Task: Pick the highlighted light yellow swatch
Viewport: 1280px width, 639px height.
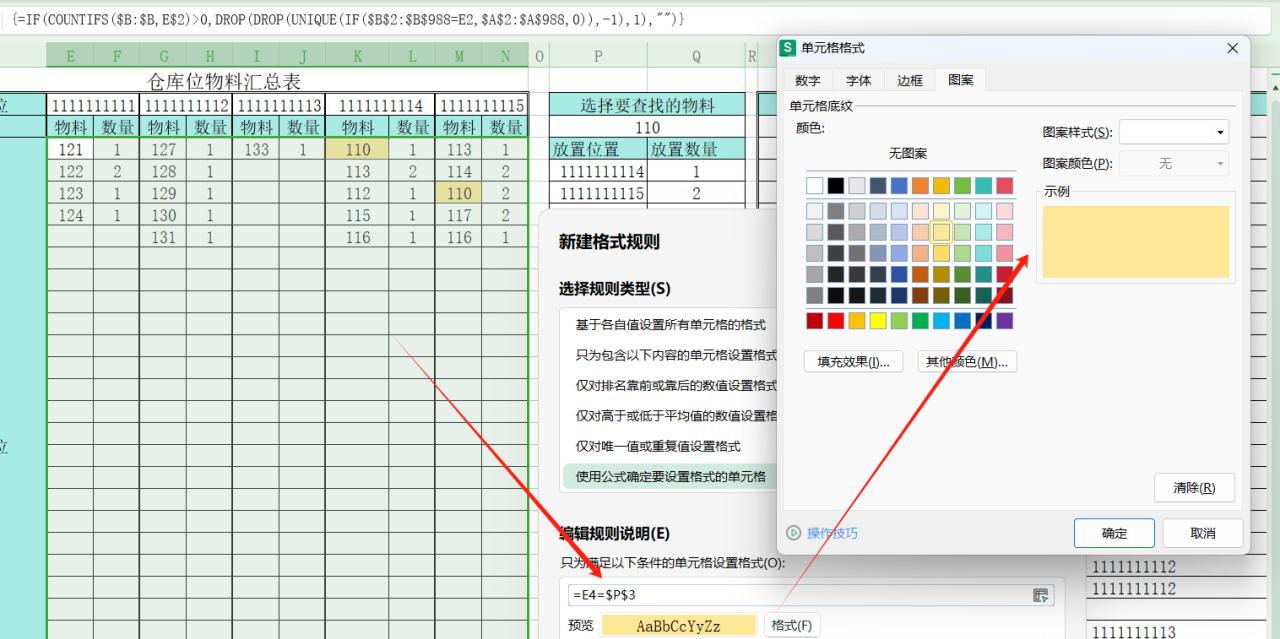Action: [x=941, y=232]
